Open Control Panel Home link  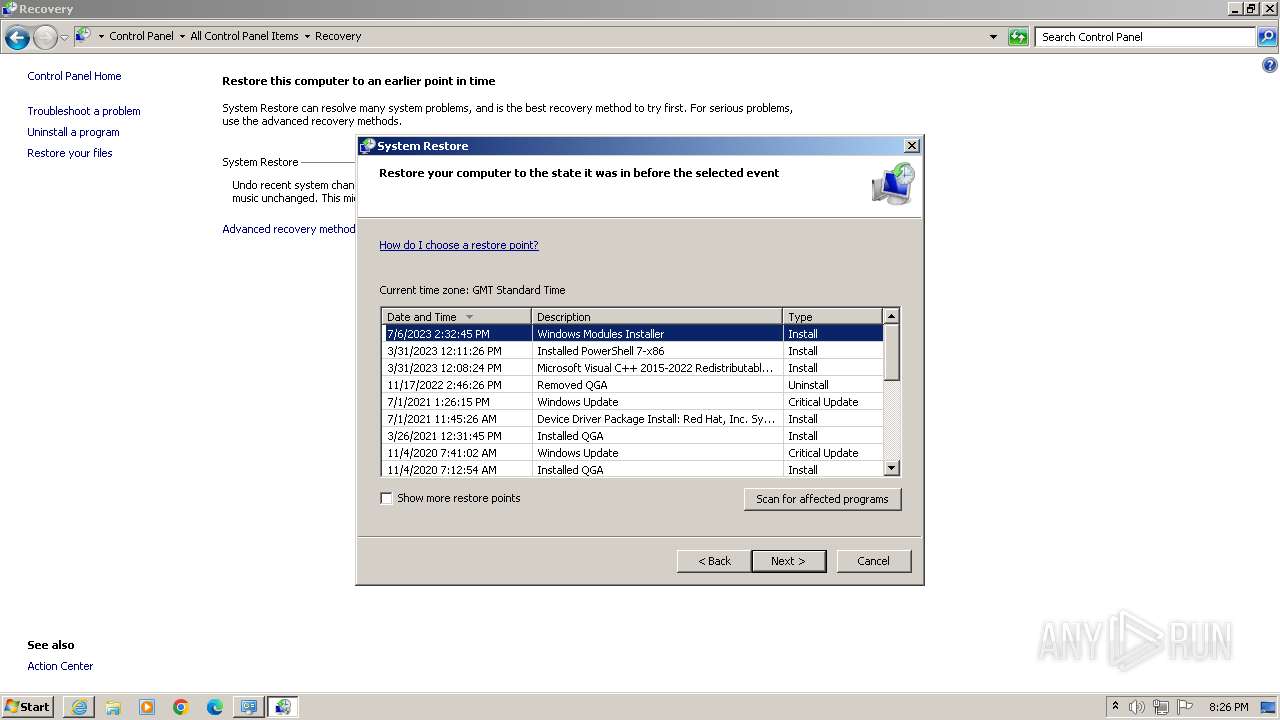pos(74,76)
